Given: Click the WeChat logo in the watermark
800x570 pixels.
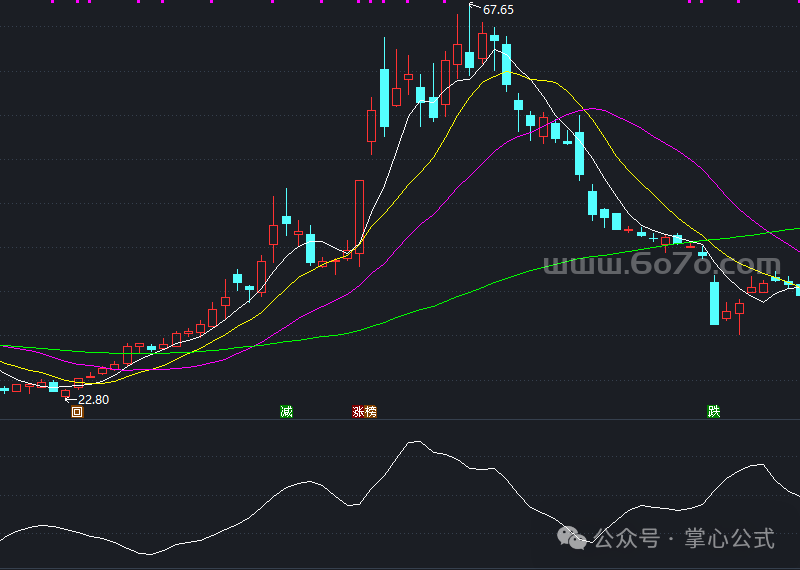Looking at the screenshot, I should pos(574,539).
